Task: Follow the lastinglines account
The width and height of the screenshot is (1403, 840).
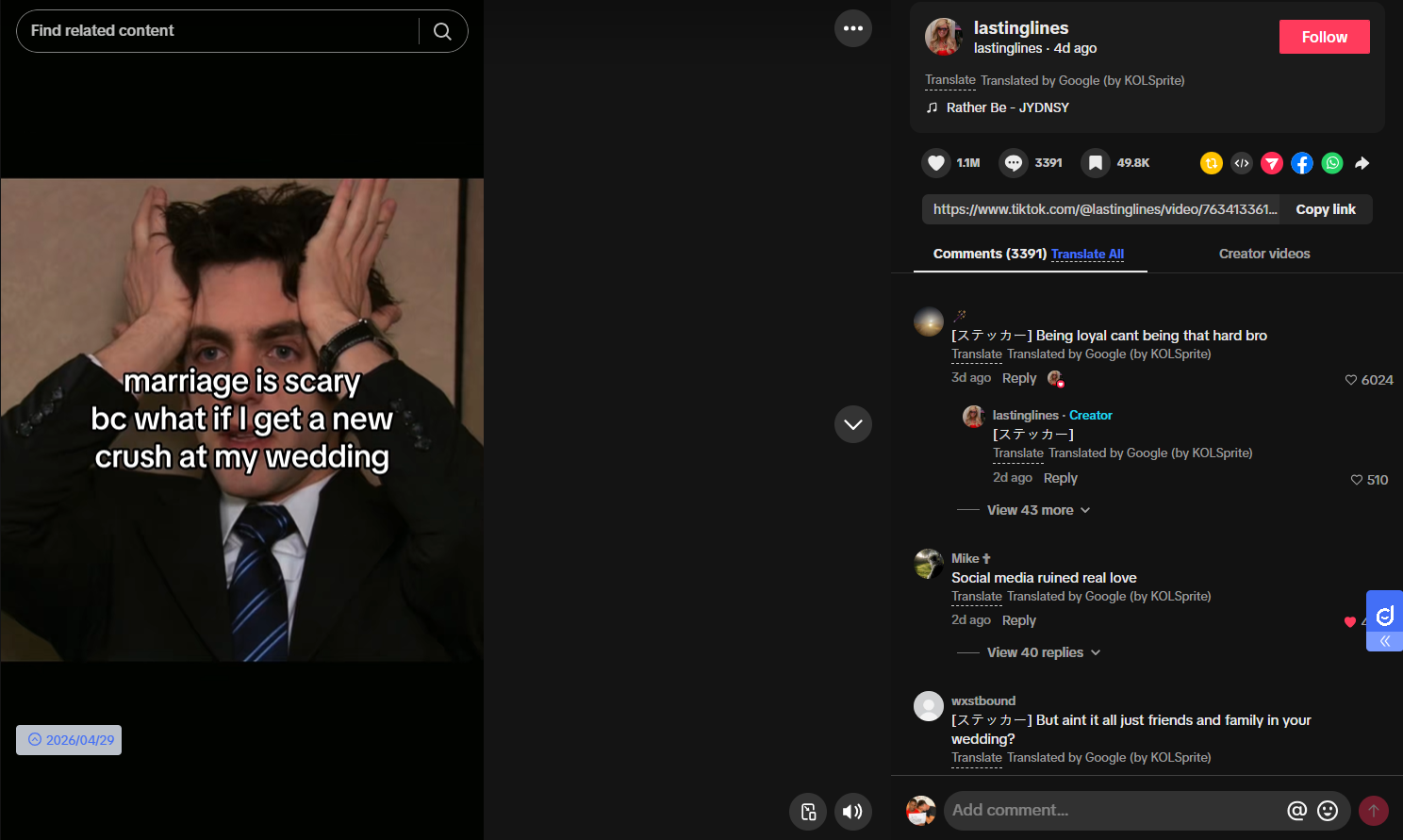Action: [x=1325, y=37]
